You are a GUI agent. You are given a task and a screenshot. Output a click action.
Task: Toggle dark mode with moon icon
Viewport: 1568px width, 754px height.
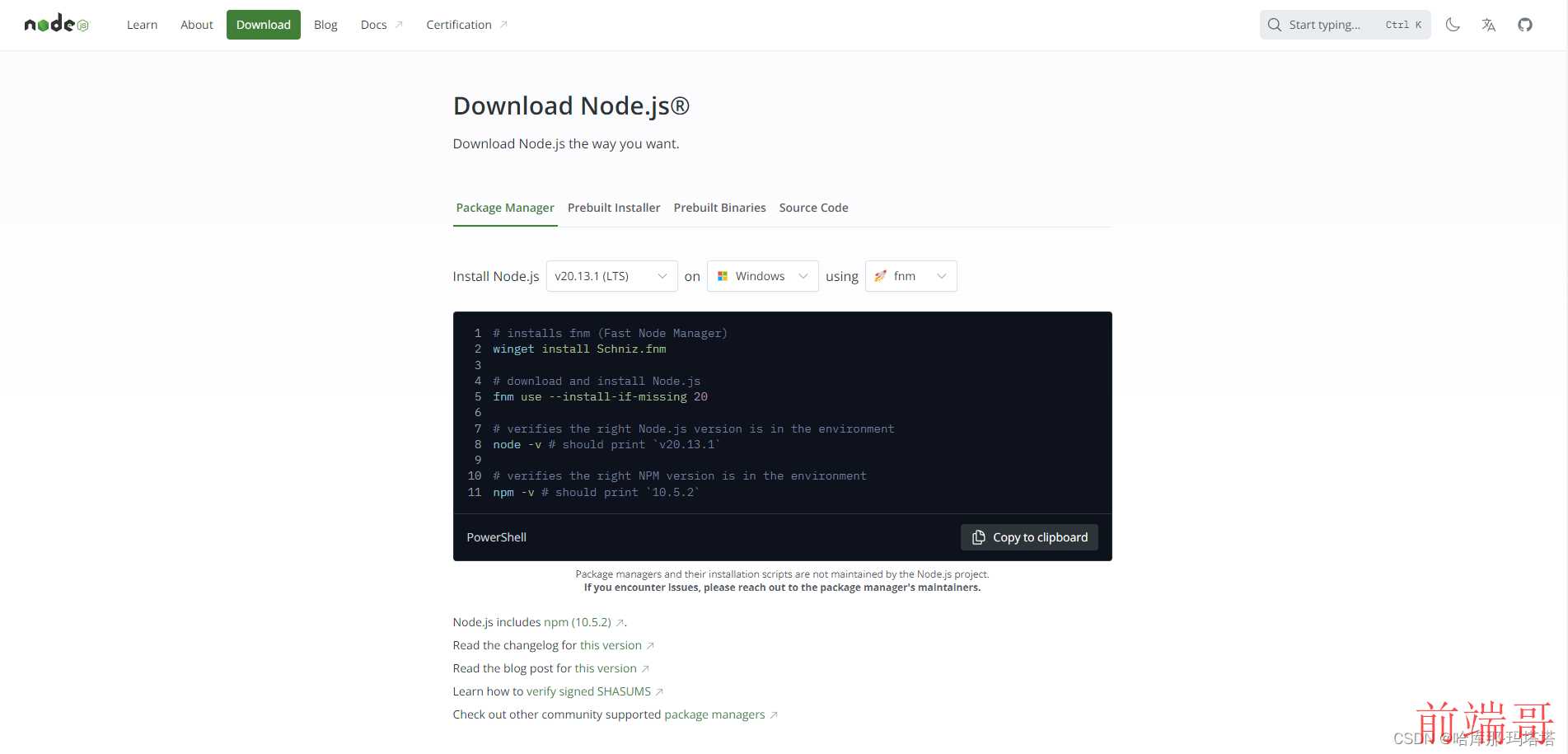tap(1453, 25)
